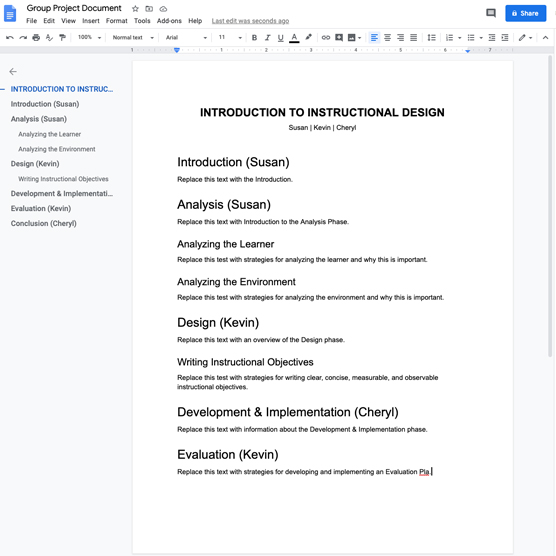Viewport: 556px width, 556px height.
Task: Open the text color picker
Action: [294, 38]
